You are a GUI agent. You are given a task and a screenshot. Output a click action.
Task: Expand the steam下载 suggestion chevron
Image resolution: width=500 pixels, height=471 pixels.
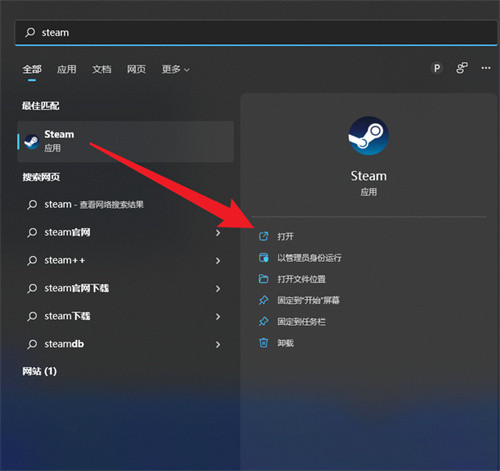coord(218,316)
